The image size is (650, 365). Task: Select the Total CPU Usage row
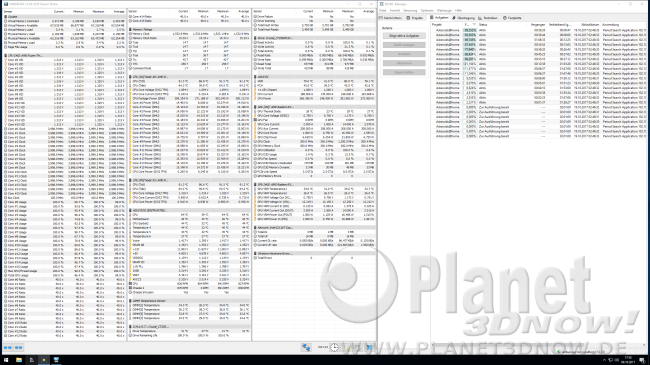(64, 275)
